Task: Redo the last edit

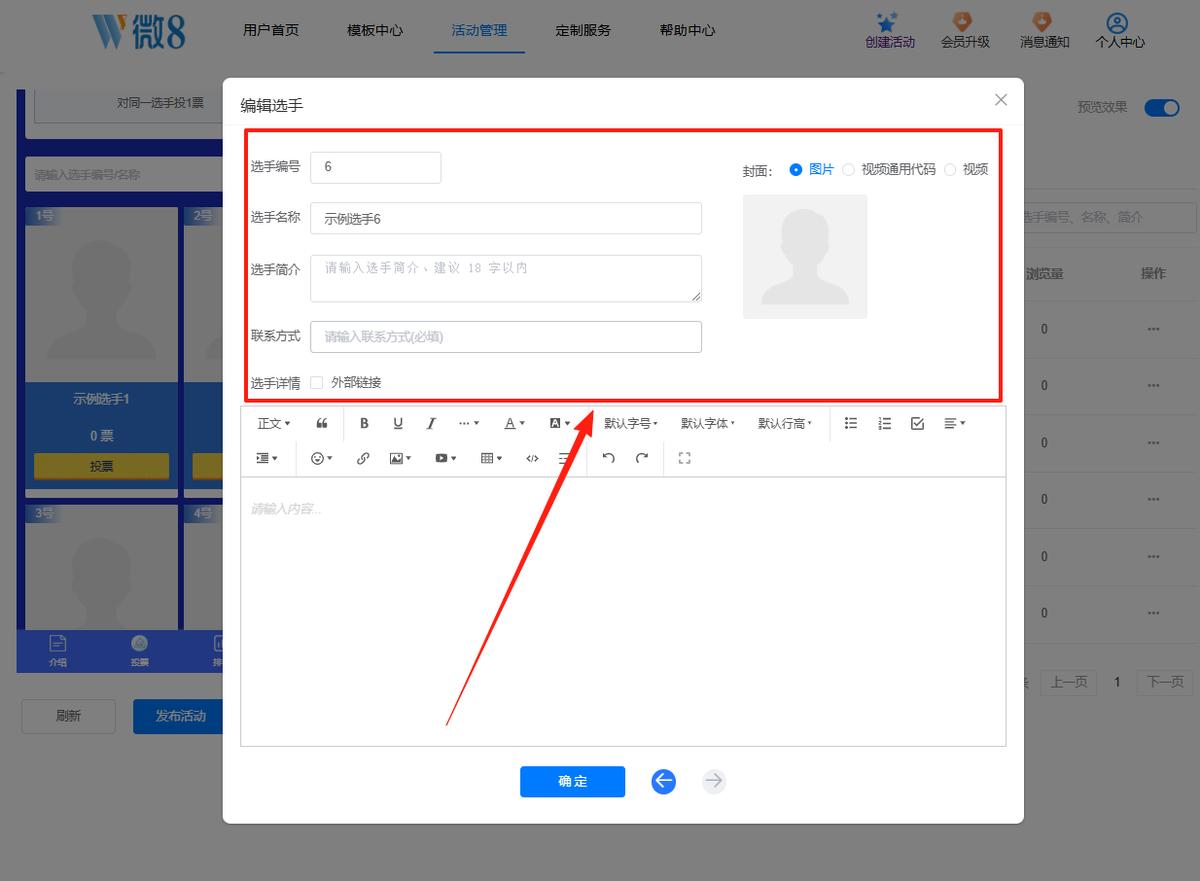Action: tap(642, 458)
